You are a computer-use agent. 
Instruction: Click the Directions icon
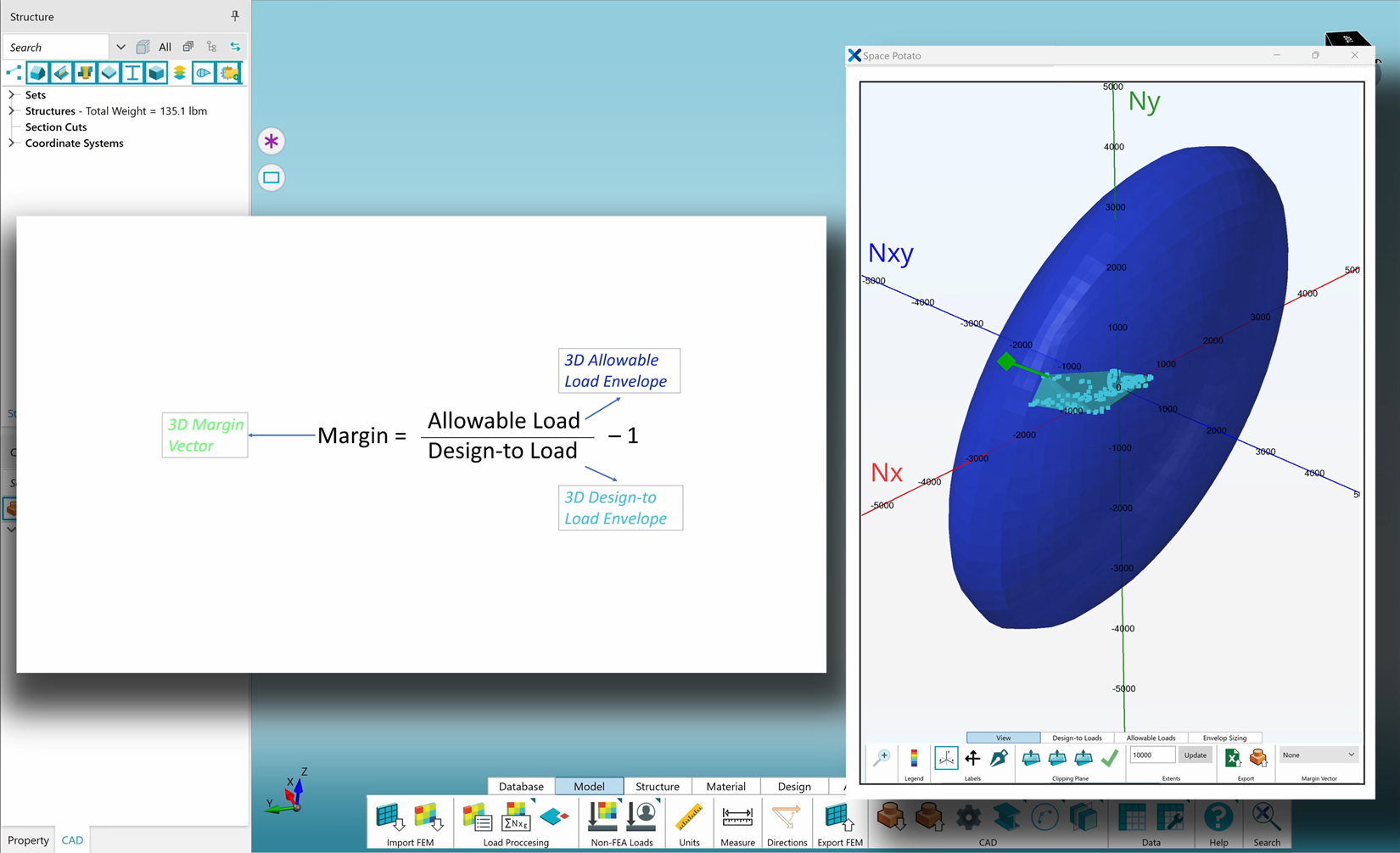(x=787, y=817)
